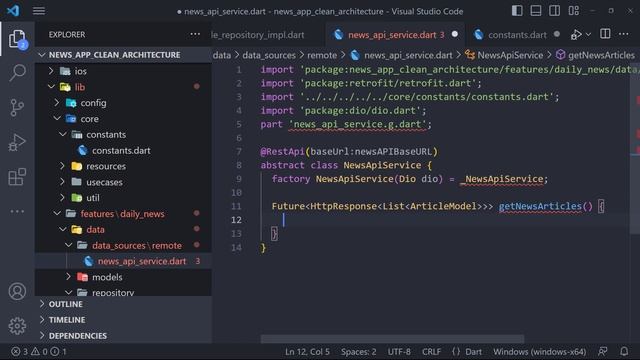Click remote in the breadcrumb
Screen dimensions: 640x360
pos(322,55)
